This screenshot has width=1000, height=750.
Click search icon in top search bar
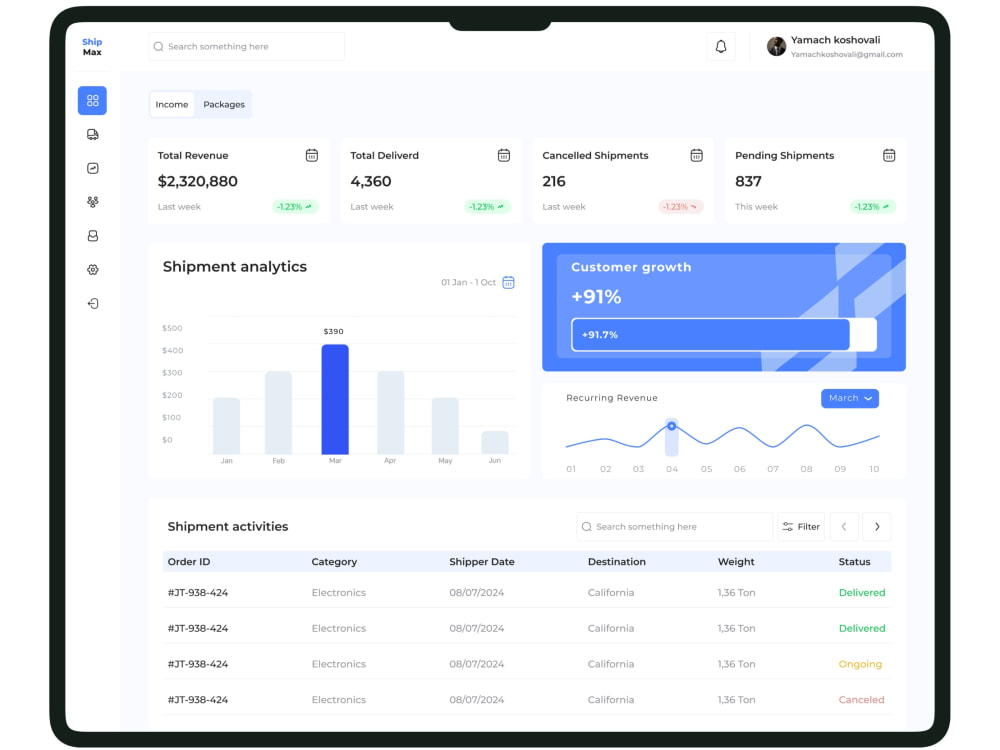coord(159,47)
